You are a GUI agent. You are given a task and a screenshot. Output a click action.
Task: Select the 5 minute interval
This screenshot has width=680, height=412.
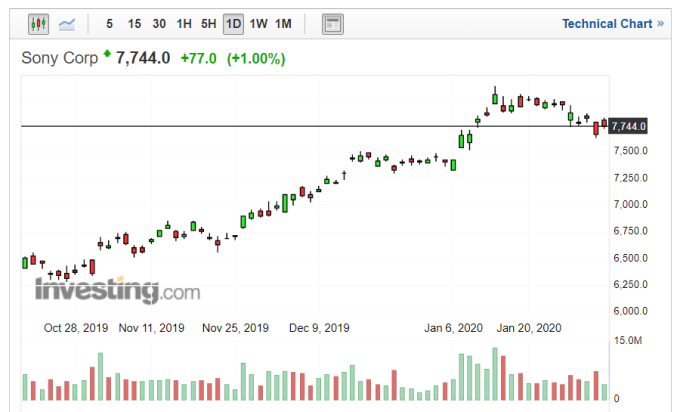point(109,24)
